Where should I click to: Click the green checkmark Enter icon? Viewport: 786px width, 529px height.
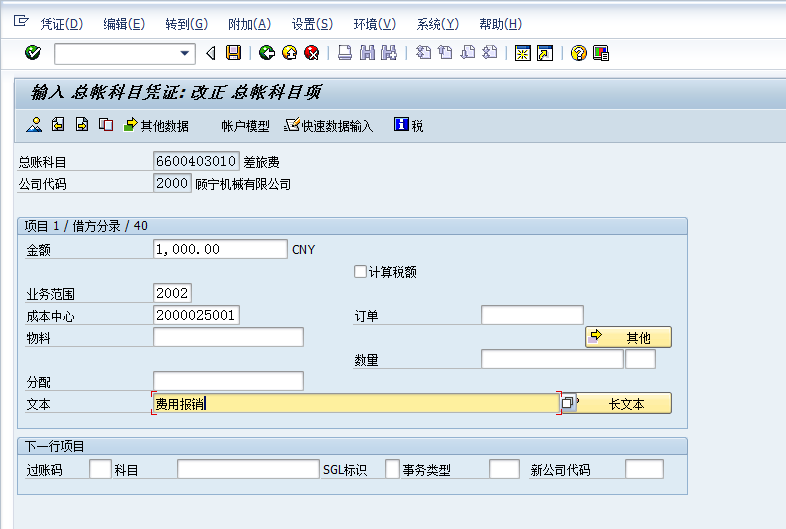(x=33, y=53)
